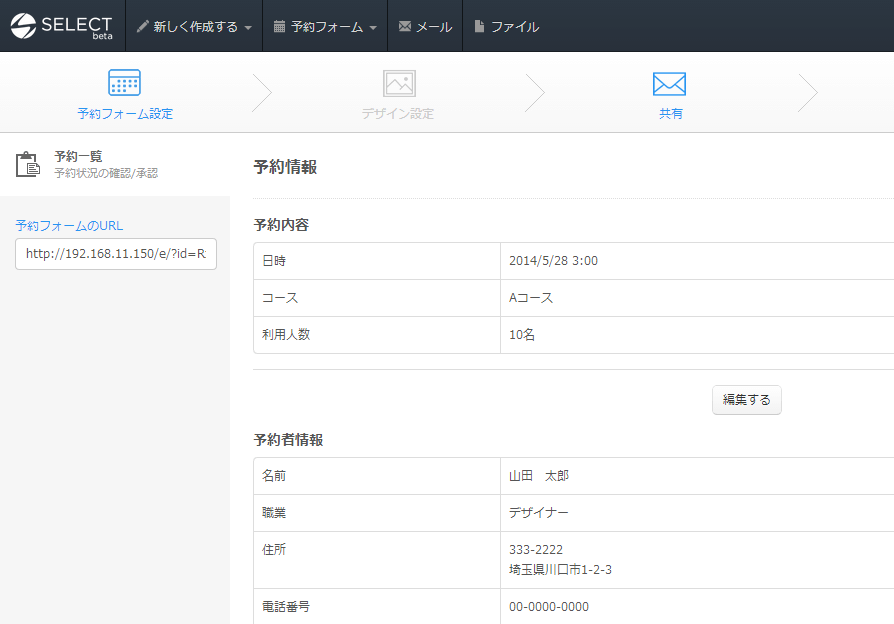
Task: Click the envelope icon above 共有
Action: (669, 83)
